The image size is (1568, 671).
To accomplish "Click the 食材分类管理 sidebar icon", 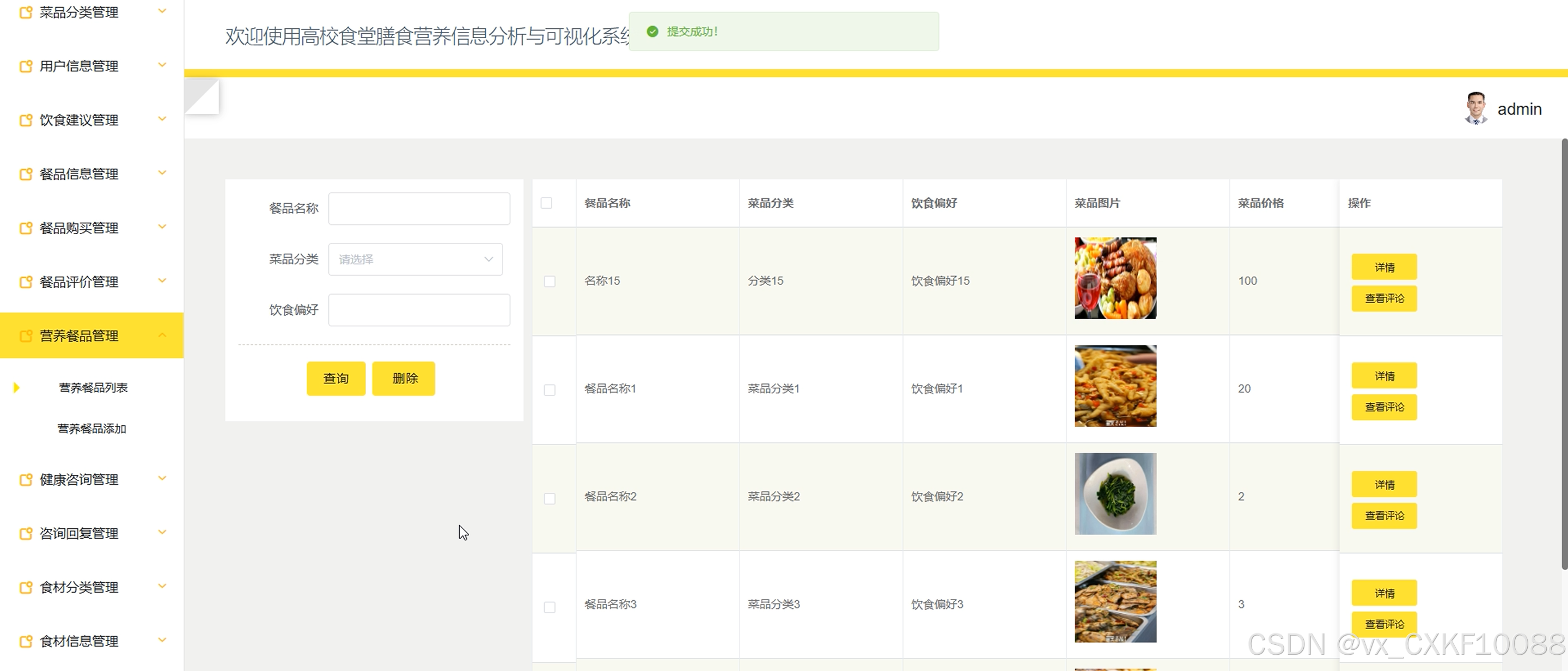I will tap(26, 588).
